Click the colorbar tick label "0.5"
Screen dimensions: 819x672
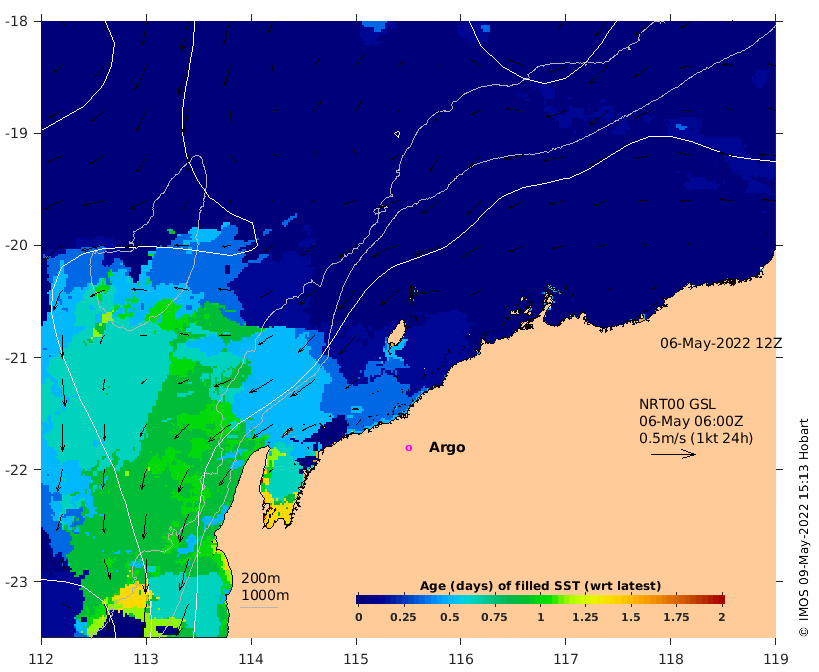pos(449,617)
